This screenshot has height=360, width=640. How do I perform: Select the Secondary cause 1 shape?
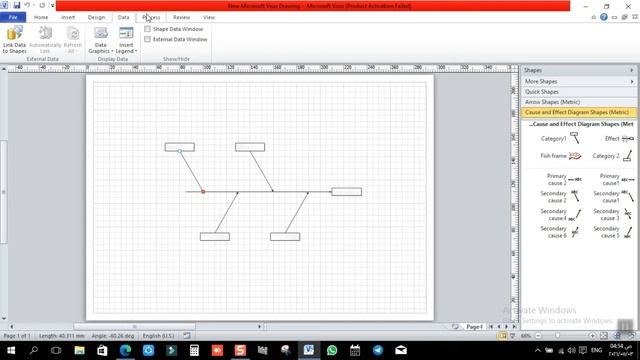click(x=613, y=197)
